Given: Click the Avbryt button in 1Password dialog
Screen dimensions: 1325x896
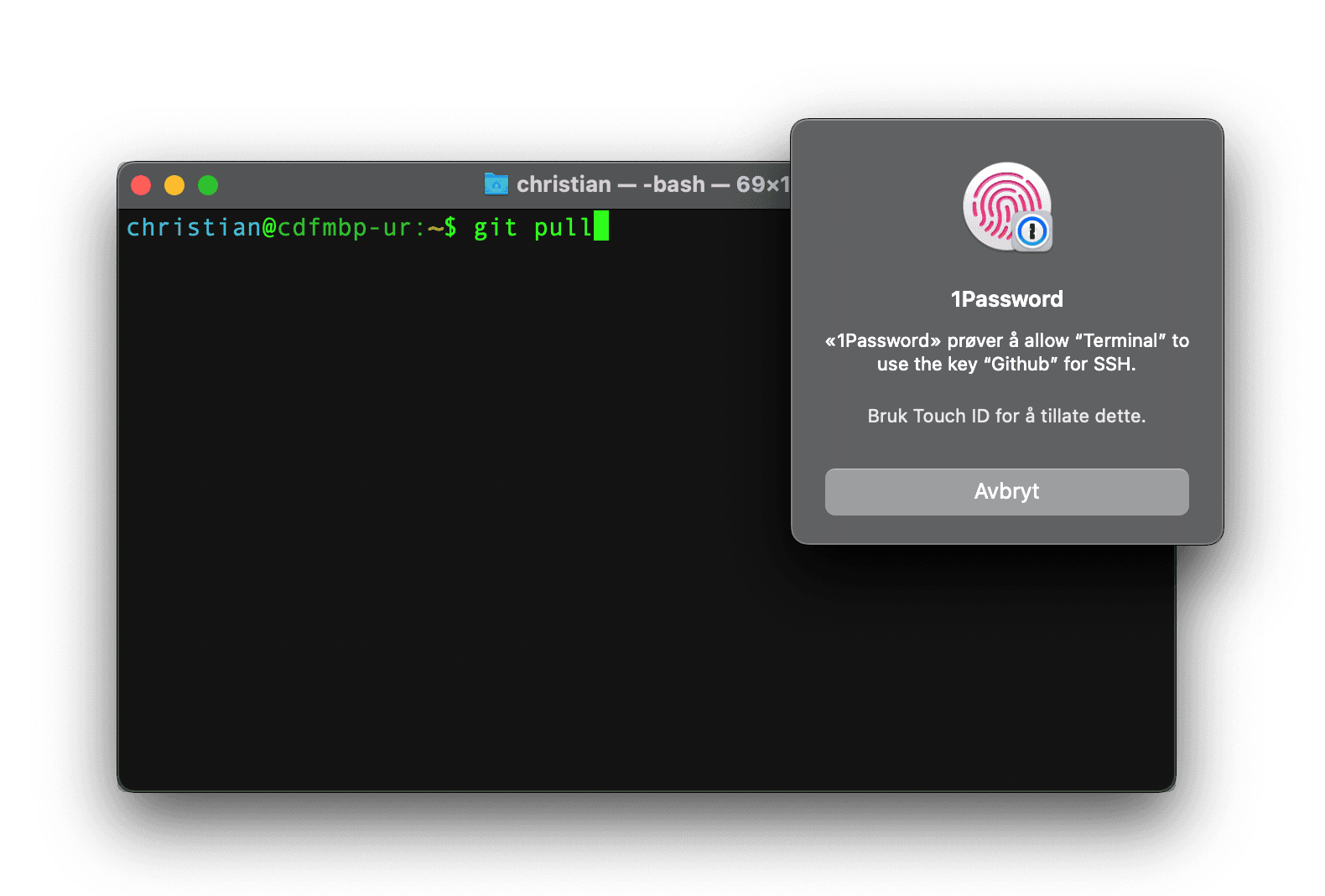Looking at the screenshot, I should (1006, 491).
